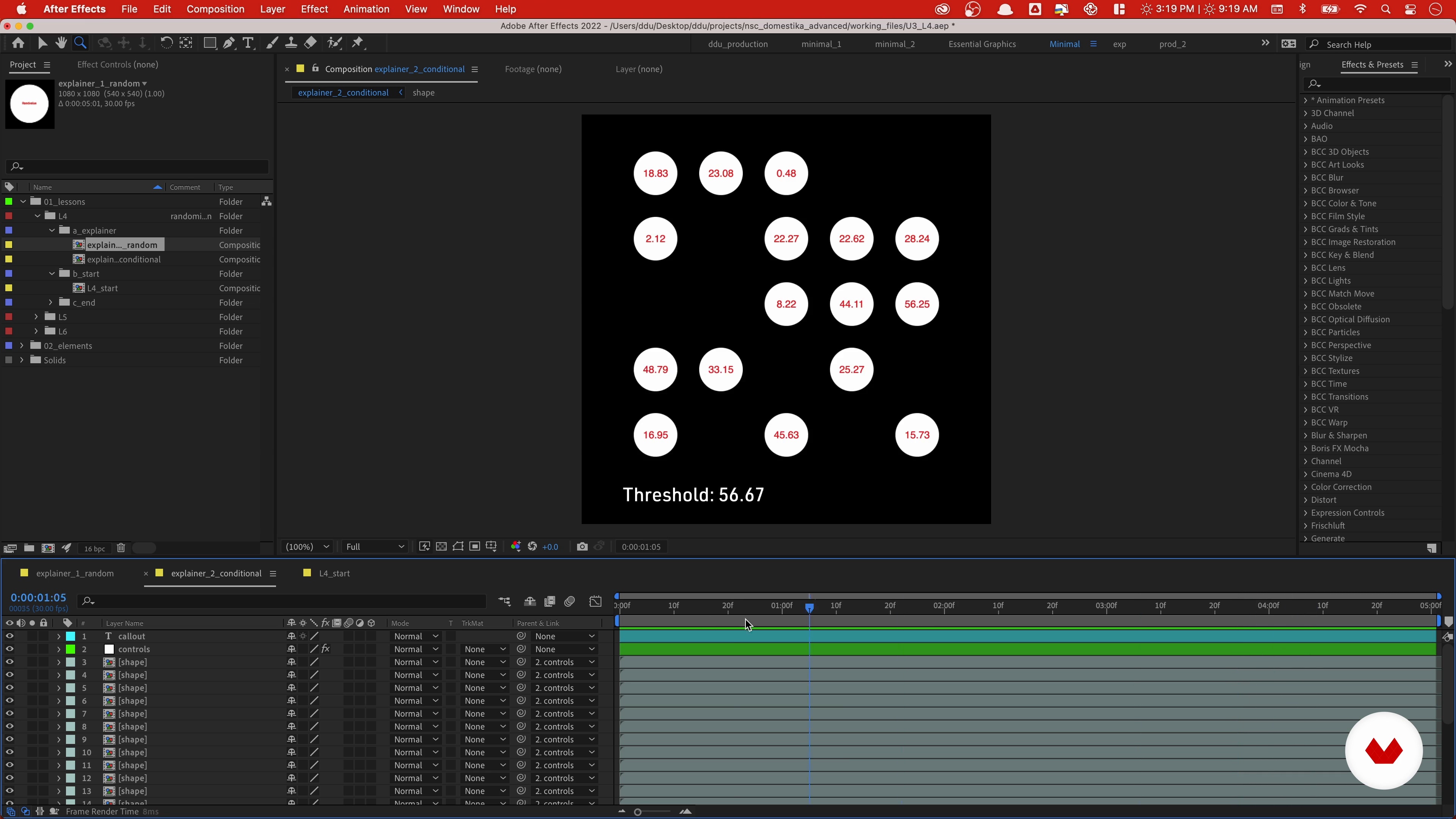Click the 16 bpc color depth button

click(94, 548)
